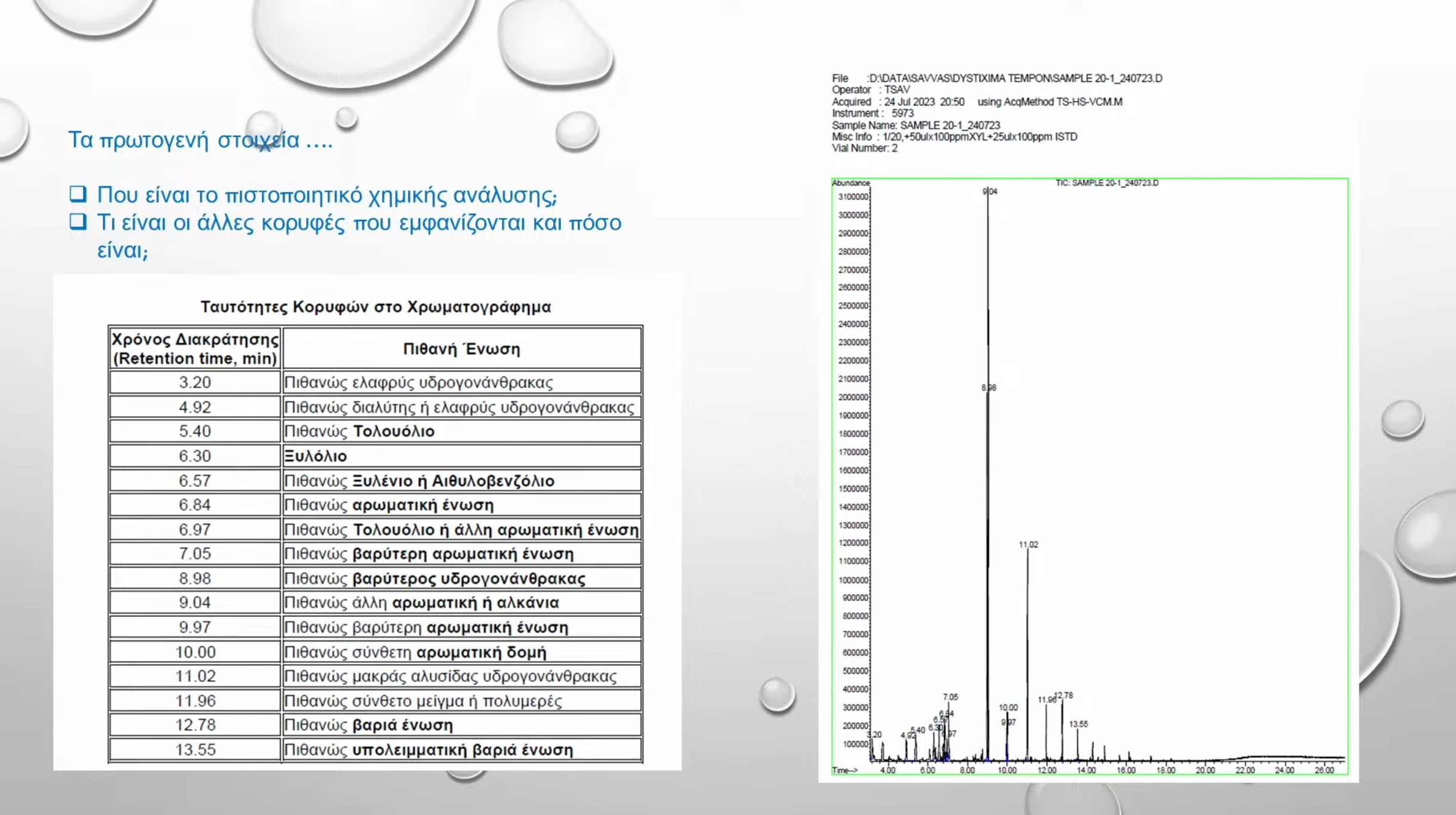The width and height of the screenshot is (1456, 815).
Task: Click the 'Πιθανή Ένωση' column header
Action: tap(461, 349)
